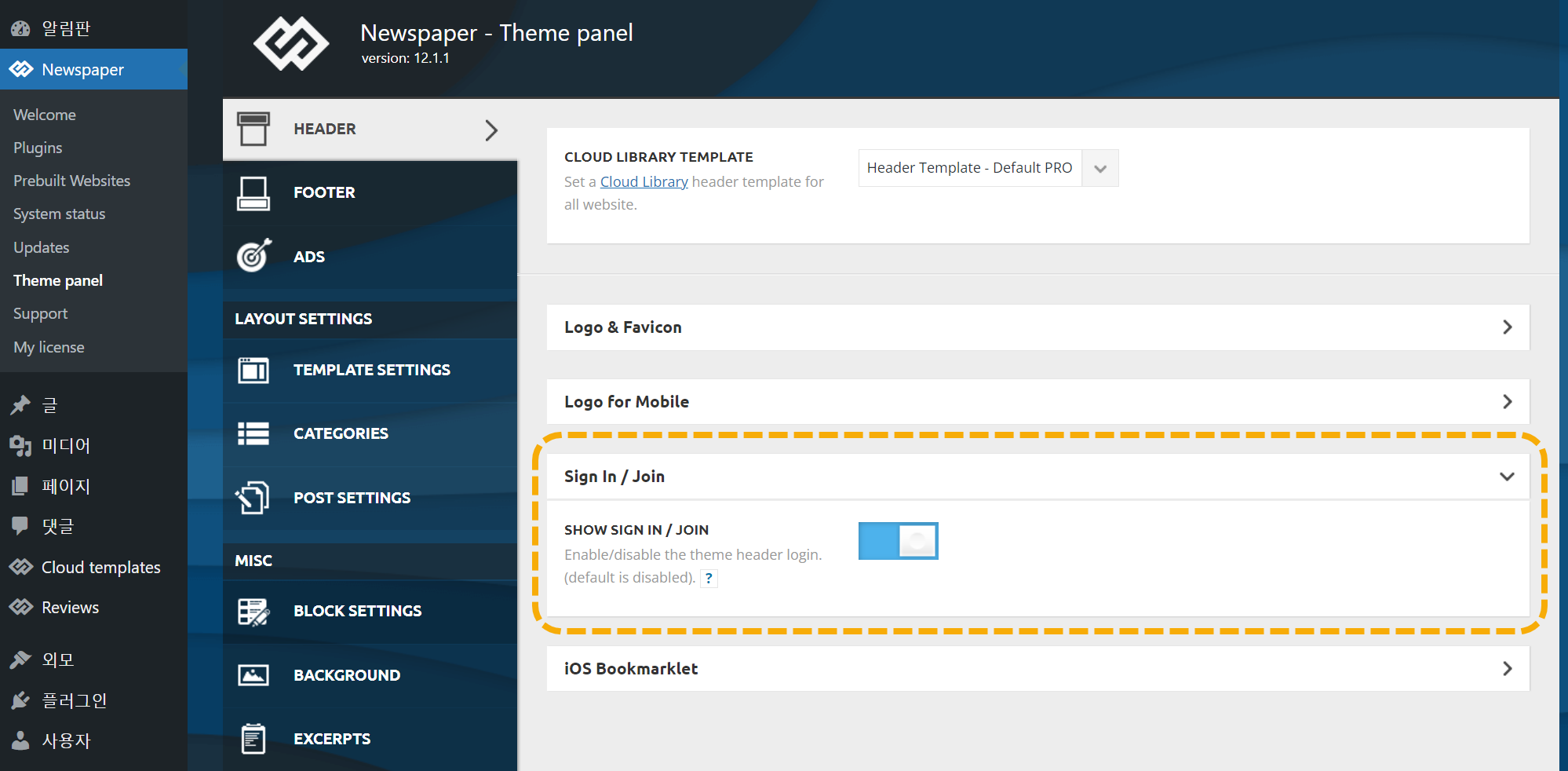1568x771 pixels.
Task: Click the Block Settings icon
Action: [x=253, y=612]
